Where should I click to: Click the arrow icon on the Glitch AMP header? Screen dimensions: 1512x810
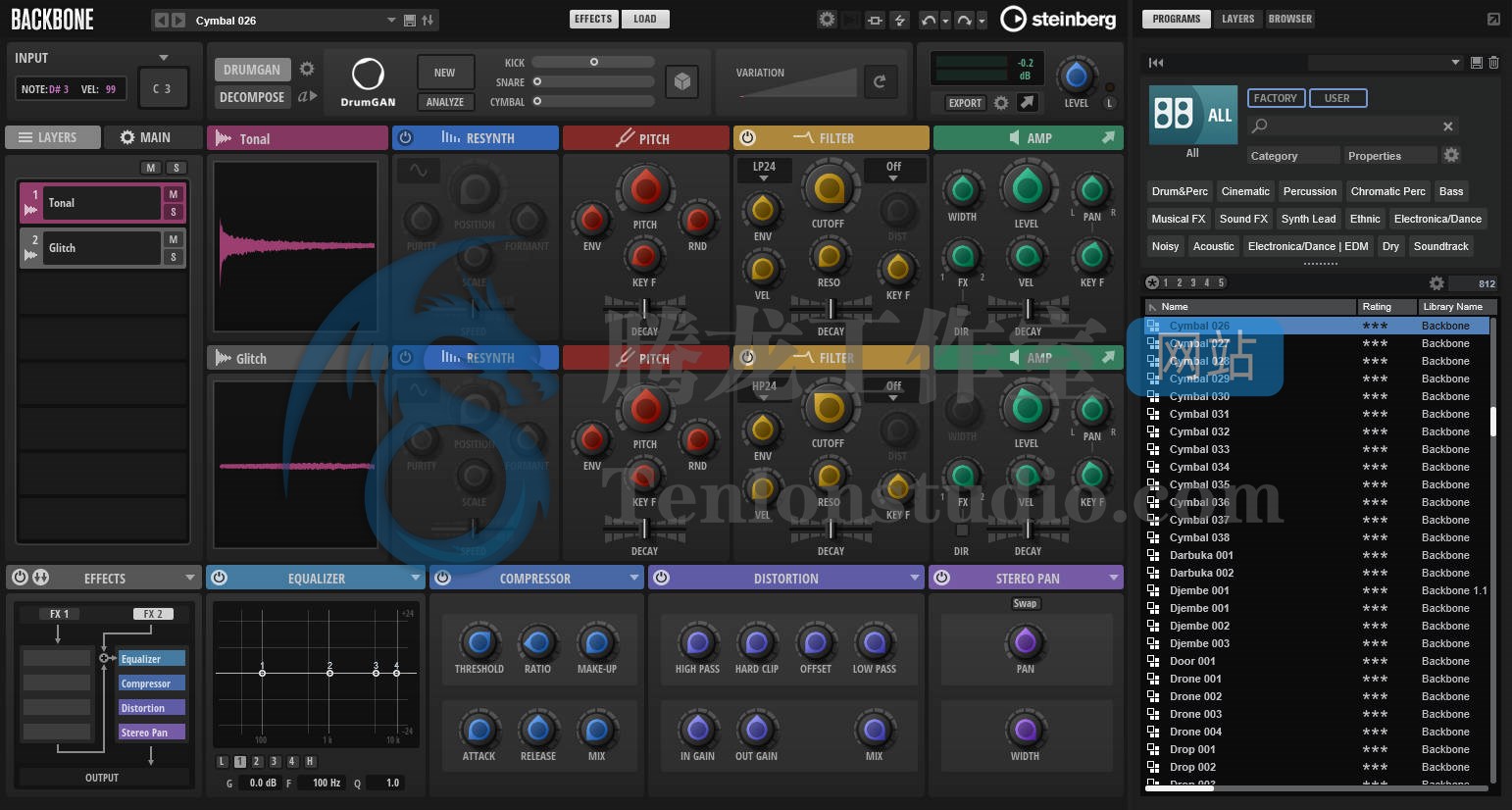coord(1108,358)
